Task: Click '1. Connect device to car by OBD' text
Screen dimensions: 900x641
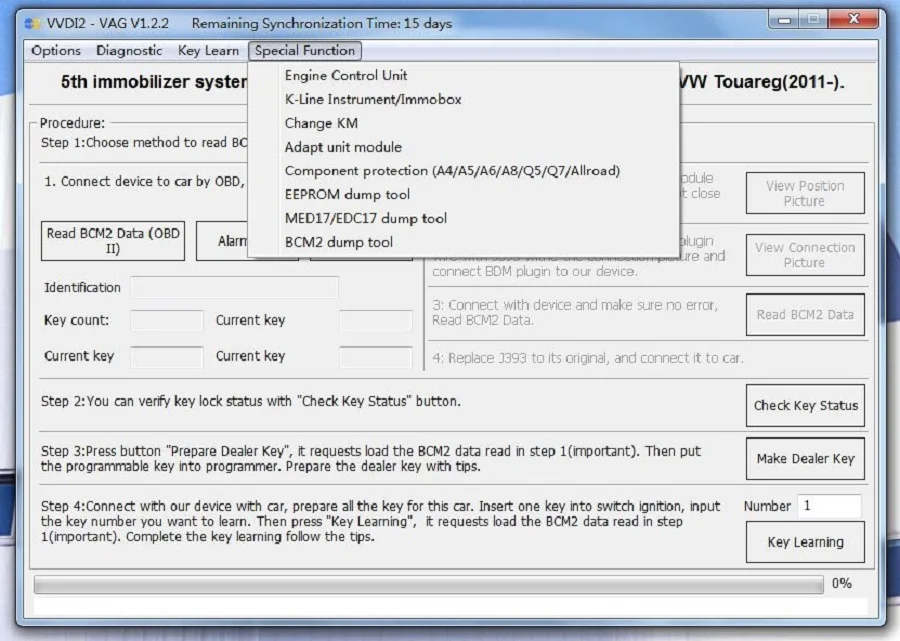Action: (x=145, y=182)
